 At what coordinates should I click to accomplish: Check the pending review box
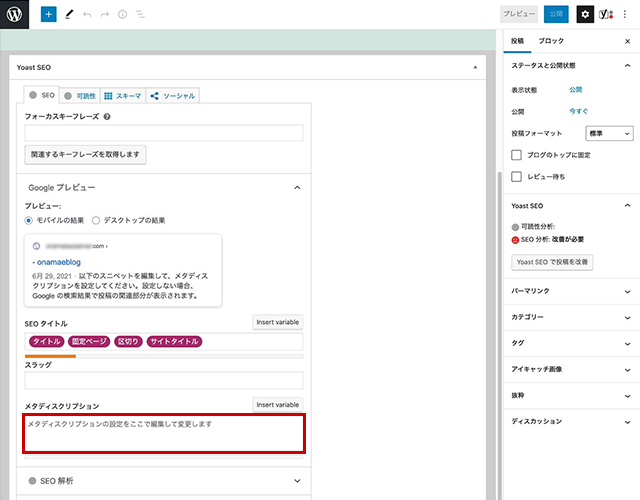click(x=516, y=177)
